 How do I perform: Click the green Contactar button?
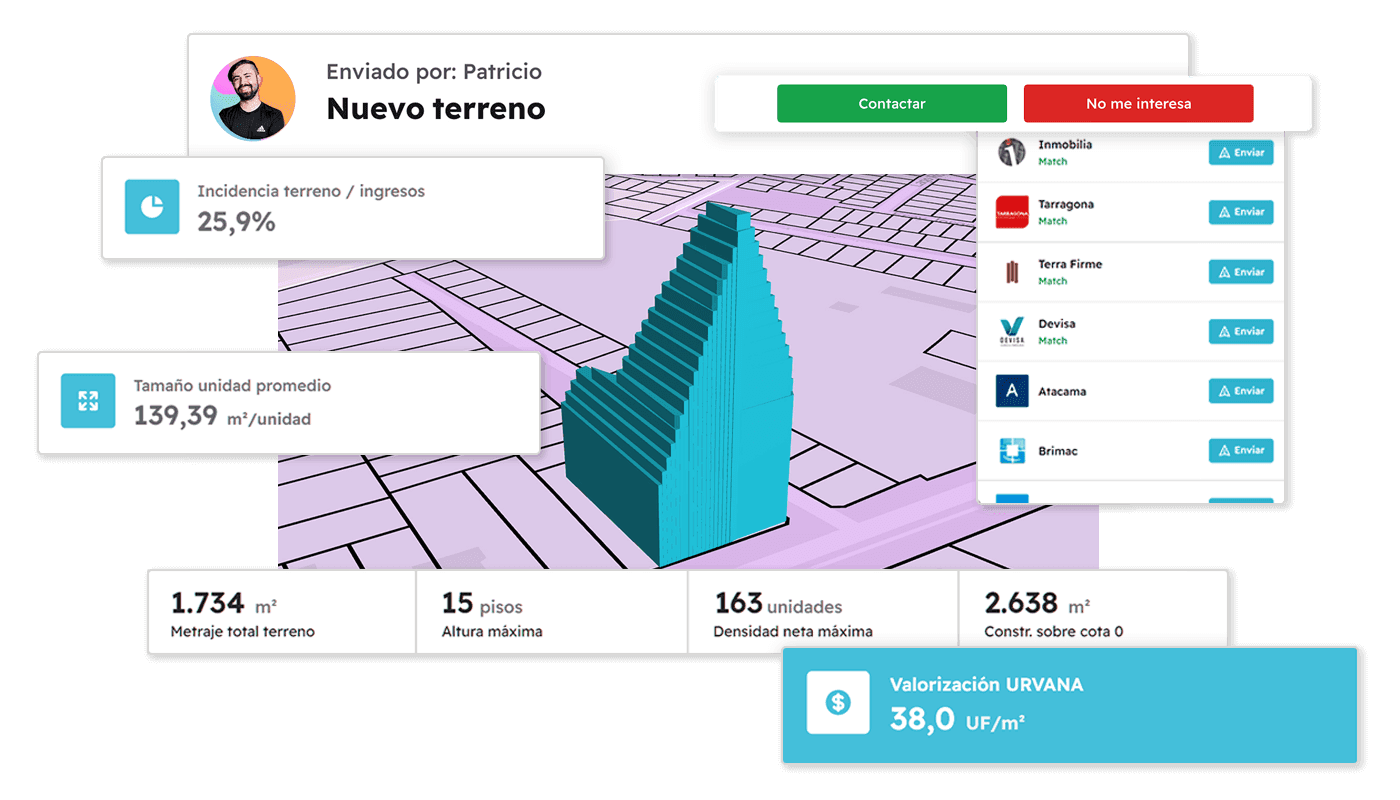tap(892, 104)
